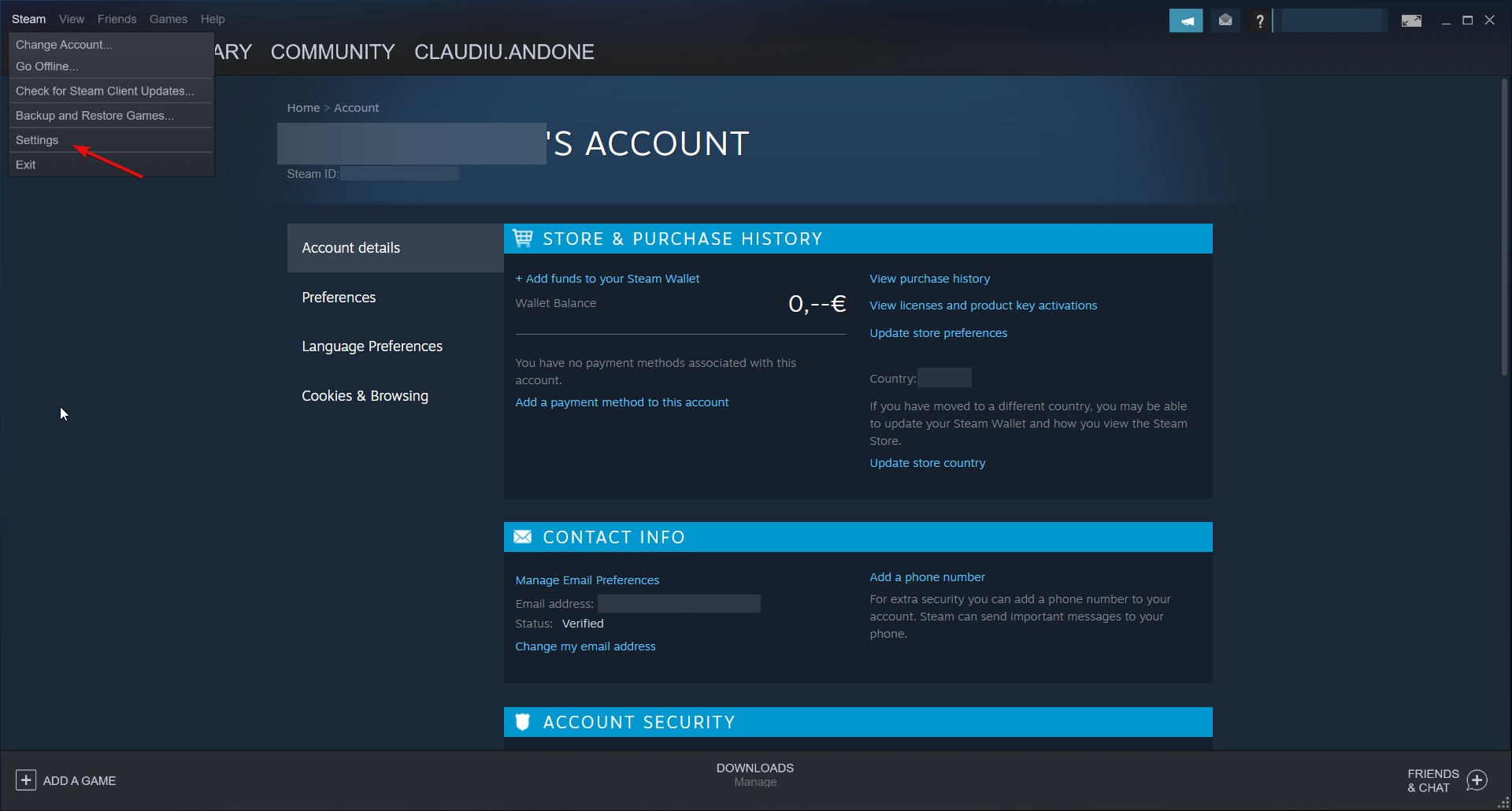
Task: Open the inbox envelope icon
Action: 1225,20
